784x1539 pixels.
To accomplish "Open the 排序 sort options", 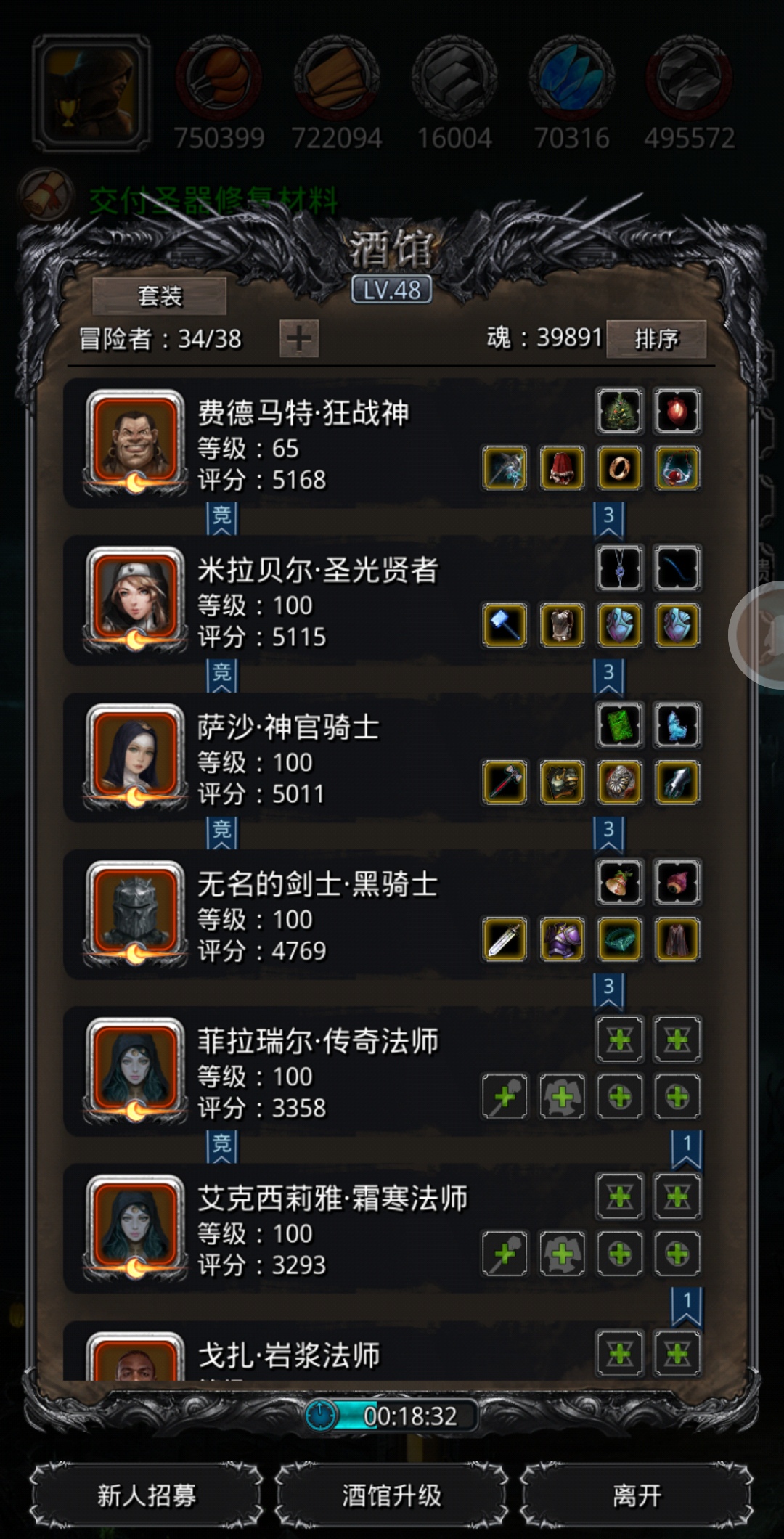I will pos(656,339).
